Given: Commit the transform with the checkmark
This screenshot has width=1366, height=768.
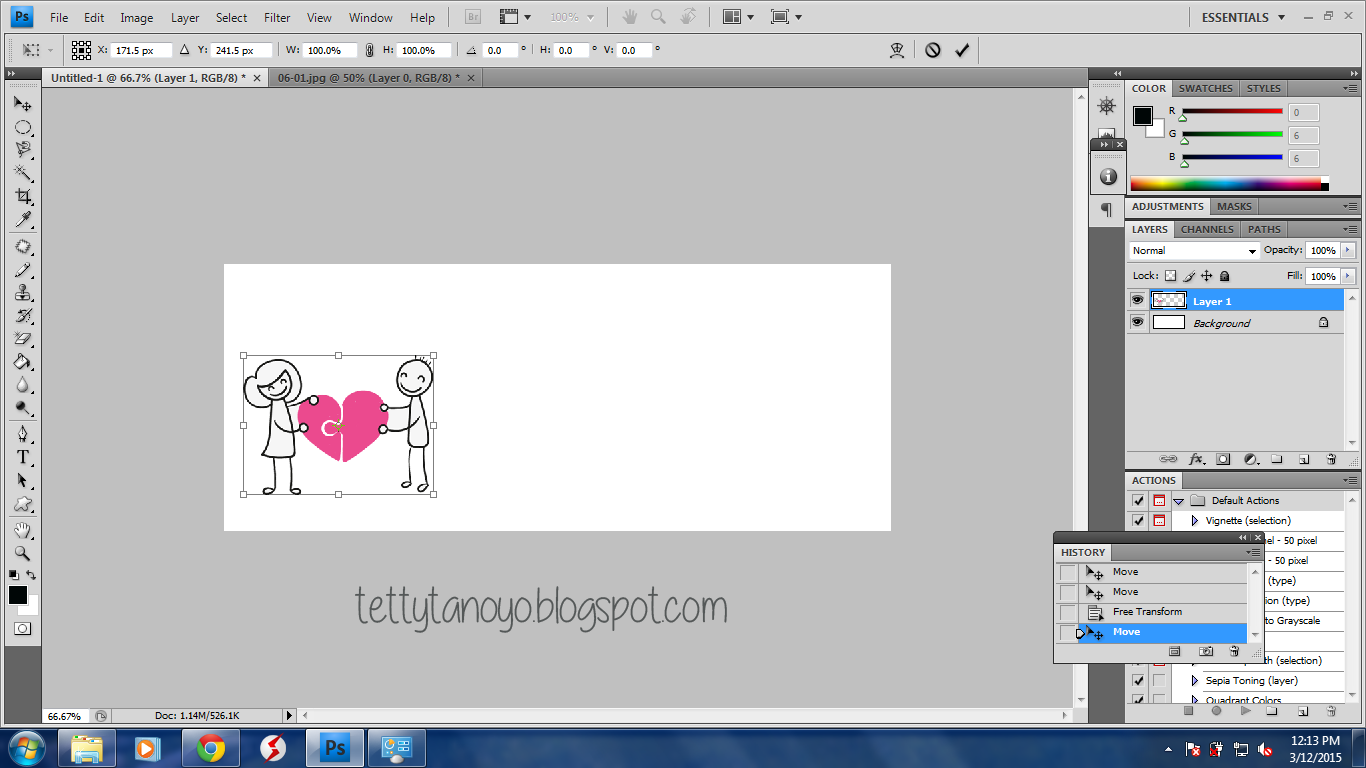Looking at the screenshot, I should tap(962, 50).
